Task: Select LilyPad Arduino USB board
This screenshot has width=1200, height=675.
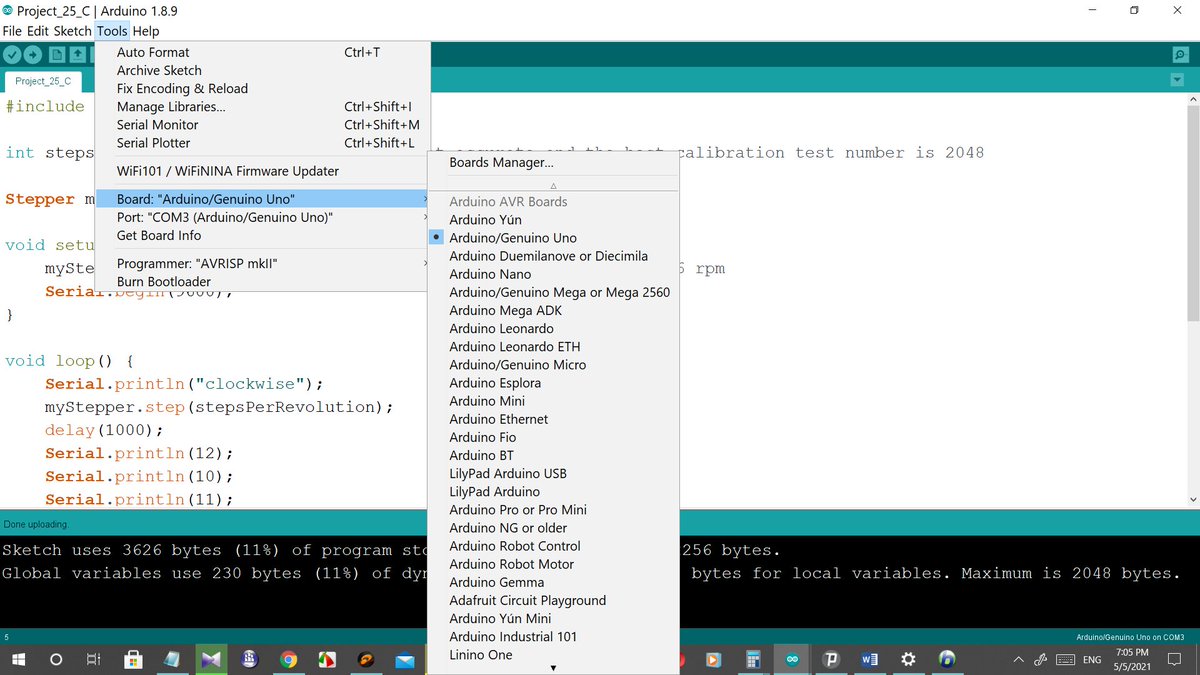Action: [553, 473]
